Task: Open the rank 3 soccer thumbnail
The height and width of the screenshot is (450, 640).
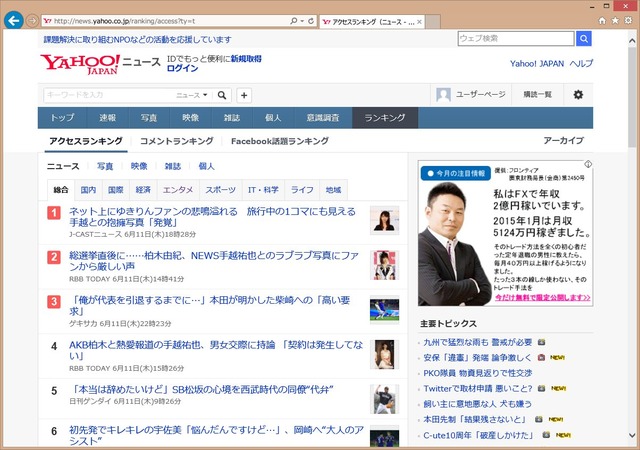Action: [x=384, y=310]
